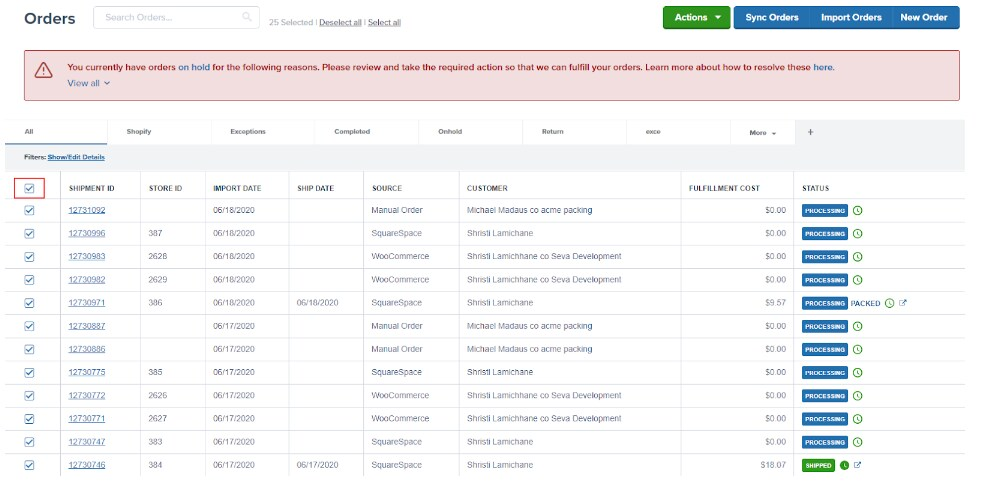This screenshot has height=489, width=982.
Task: Uncheck the checkbox for shipment 12730971
Action: pos(29,303)
